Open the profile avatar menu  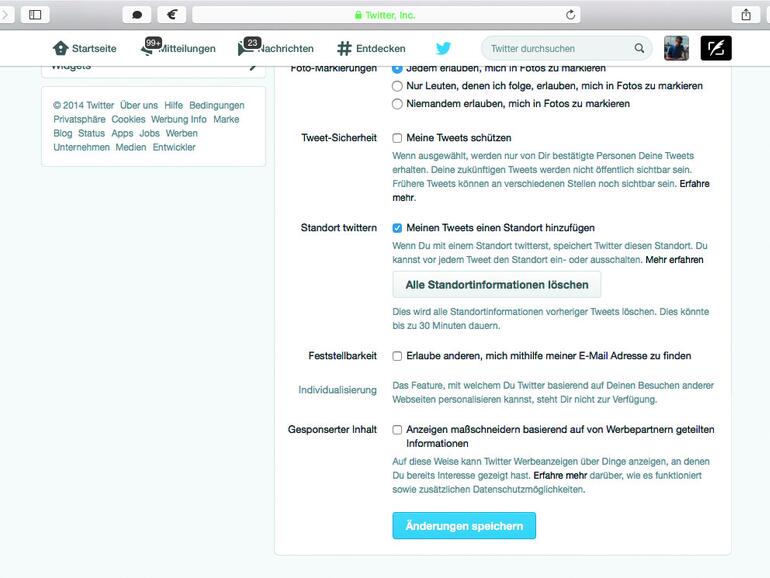676,48
